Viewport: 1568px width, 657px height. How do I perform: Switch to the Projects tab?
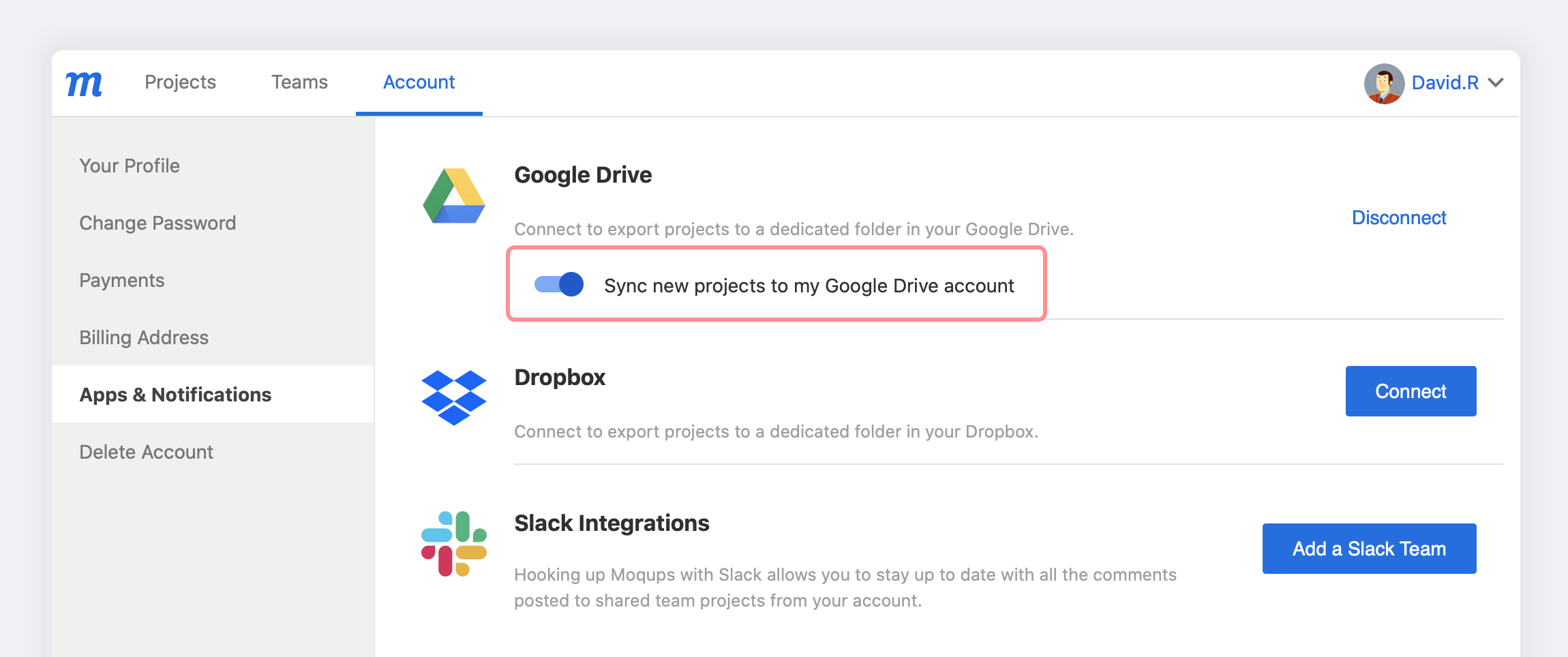(x=180, y=82)
